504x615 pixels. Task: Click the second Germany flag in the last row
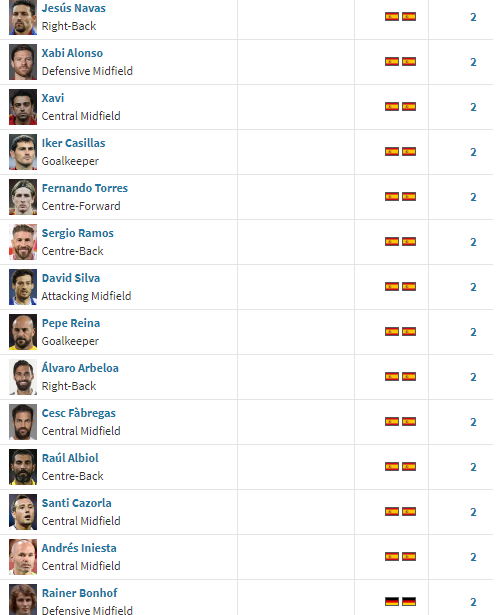coord(409,602)
